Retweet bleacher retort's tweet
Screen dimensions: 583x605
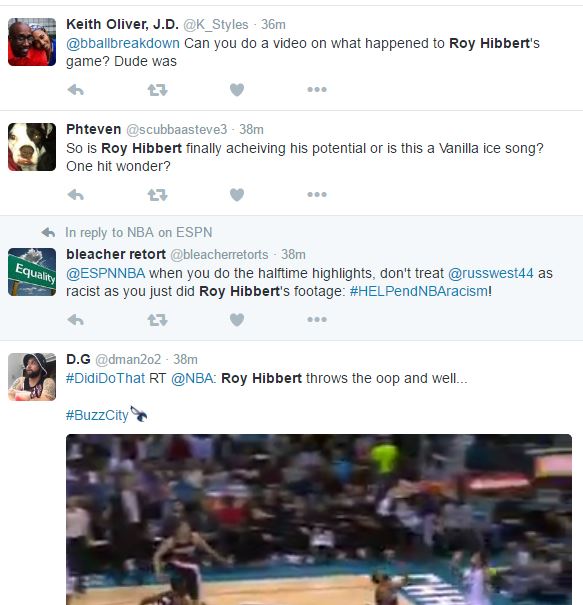(x=157, y=320)
